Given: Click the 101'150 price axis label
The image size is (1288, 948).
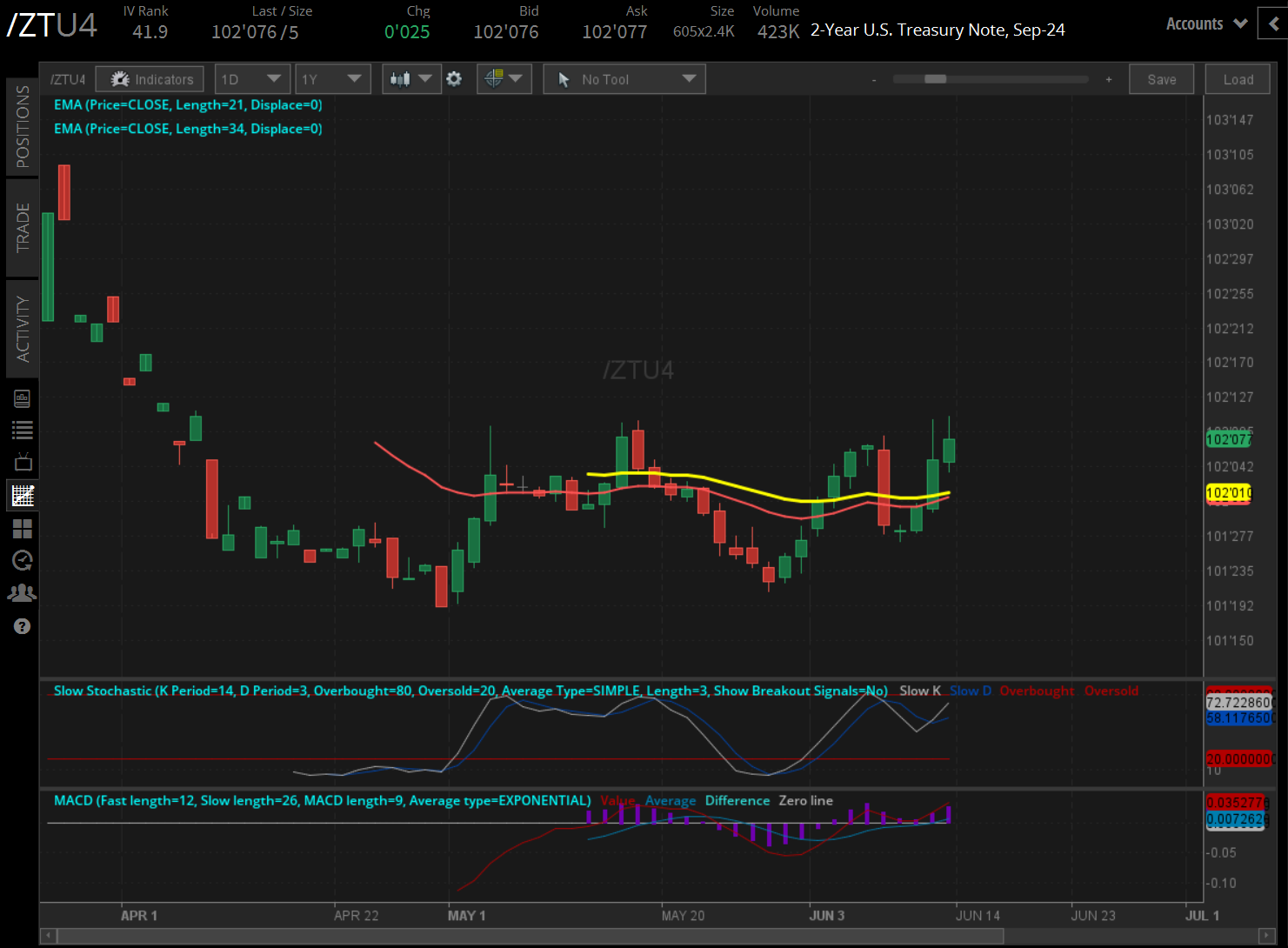Looking at the screenshot, I should point(1230,641).
